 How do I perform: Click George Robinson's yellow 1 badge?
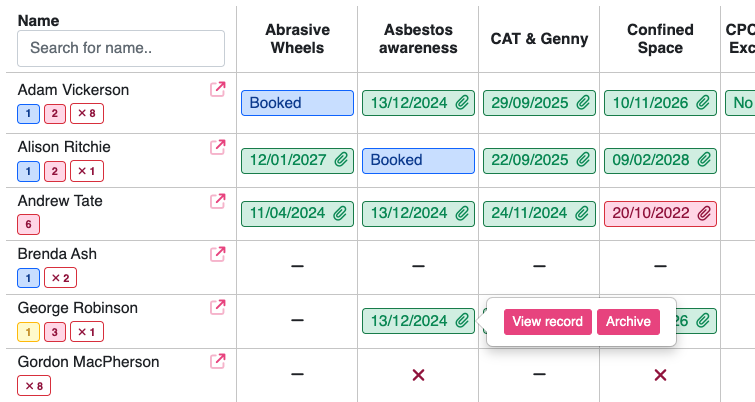click(x=29, y=332)
